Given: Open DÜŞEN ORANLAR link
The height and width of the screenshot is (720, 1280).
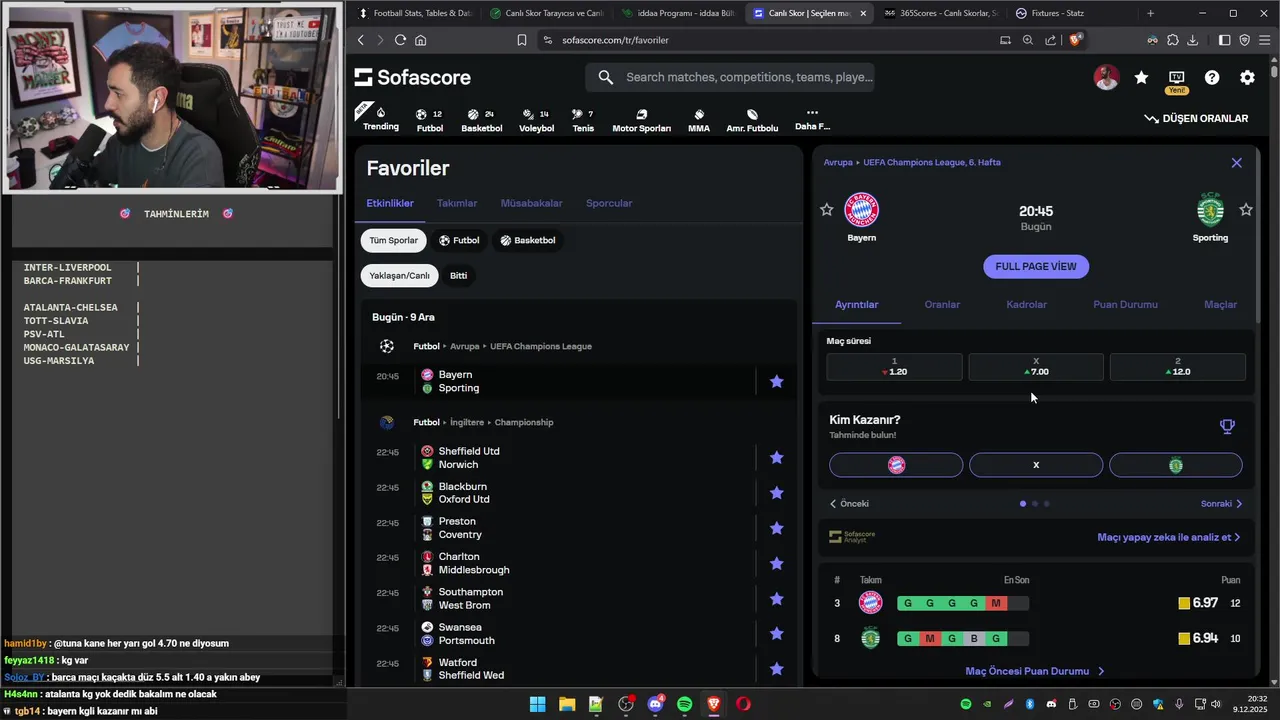Looking at the screenshot, I should pos(1196,118).
